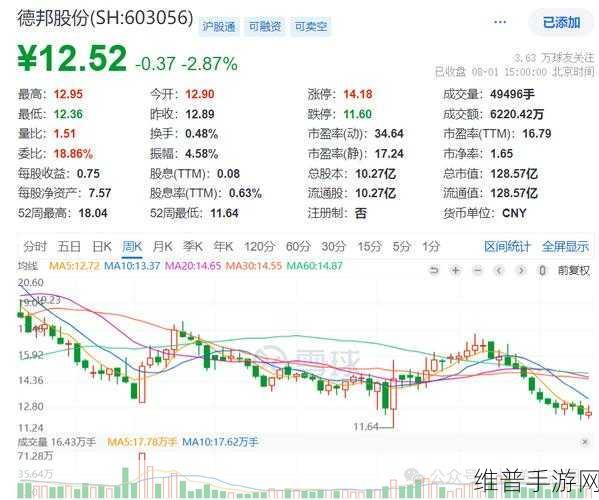Click the 量比 value 1.51
The width and height of the screenshot is (599, 500).
click(65, 134)
